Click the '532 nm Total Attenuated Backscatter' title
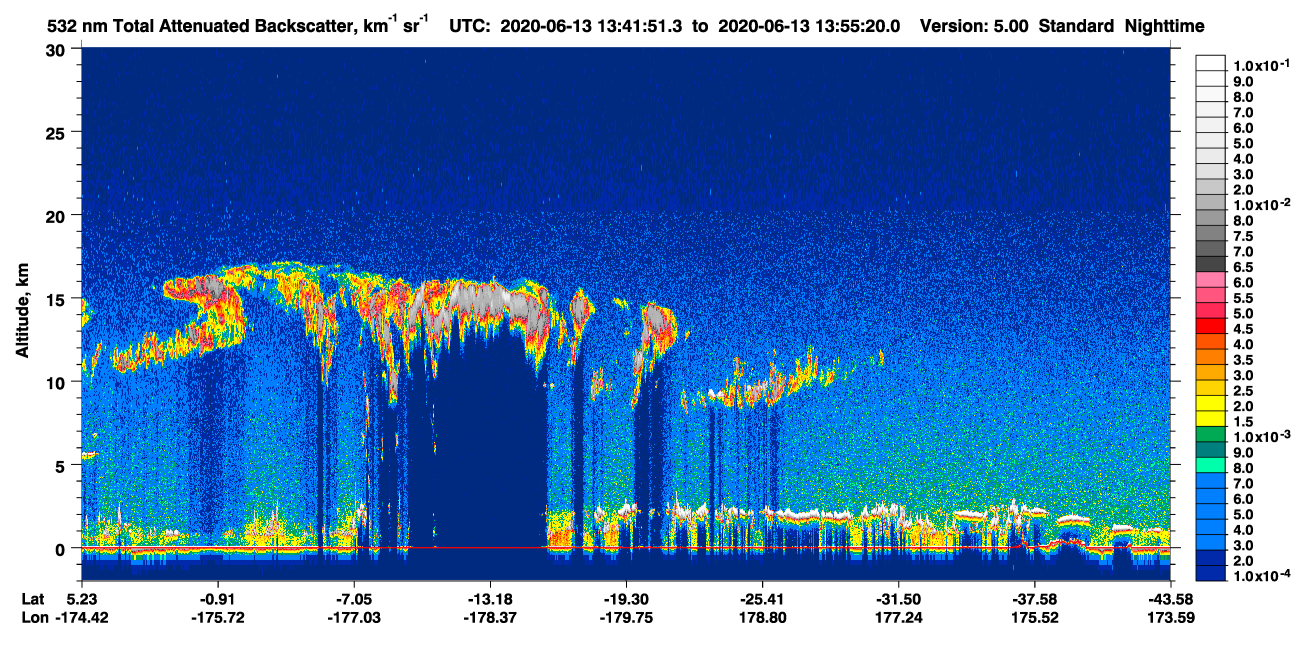The height and width of the screenshot is (667, 1300). 203,26
